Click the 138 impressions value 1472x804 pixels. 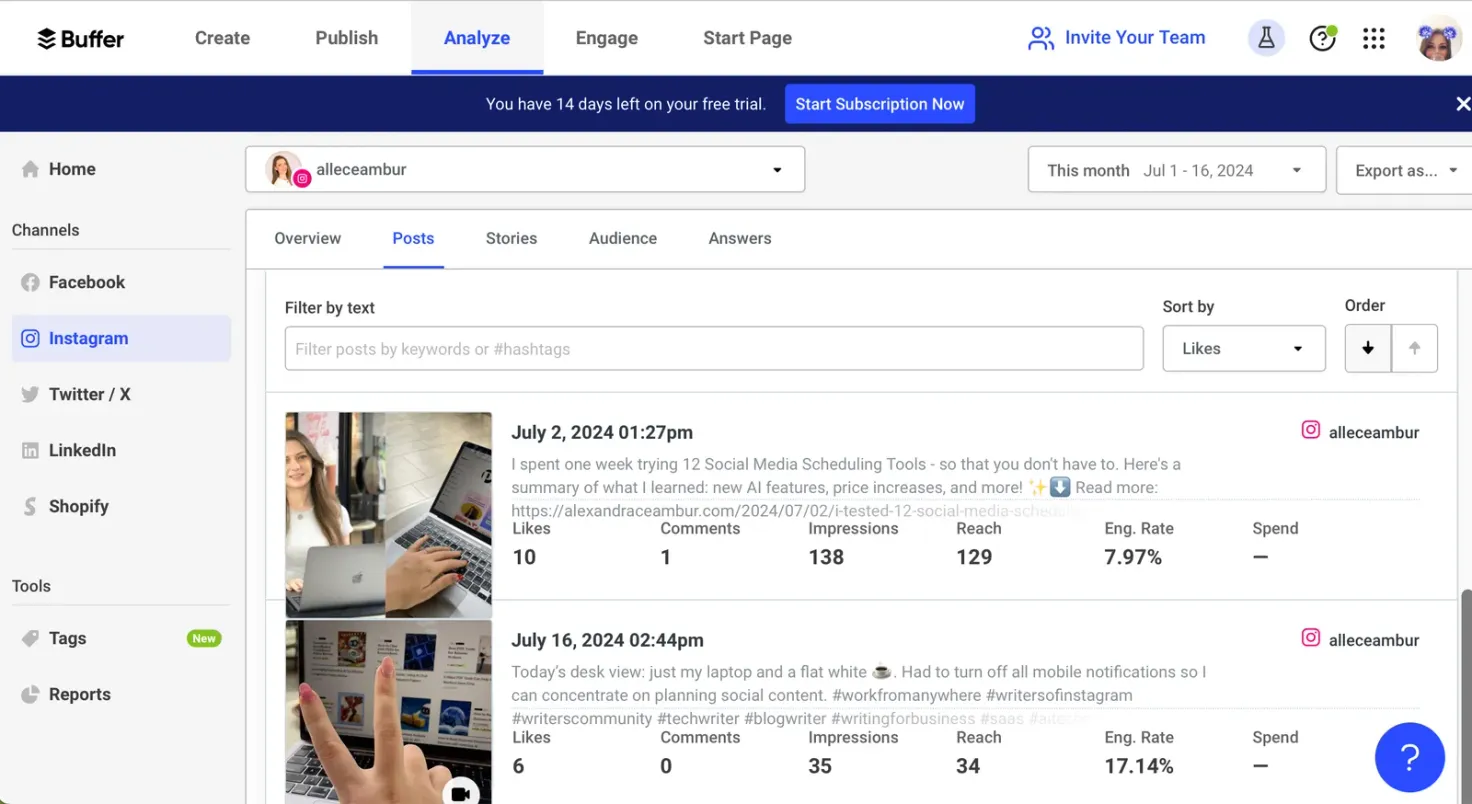826,557
